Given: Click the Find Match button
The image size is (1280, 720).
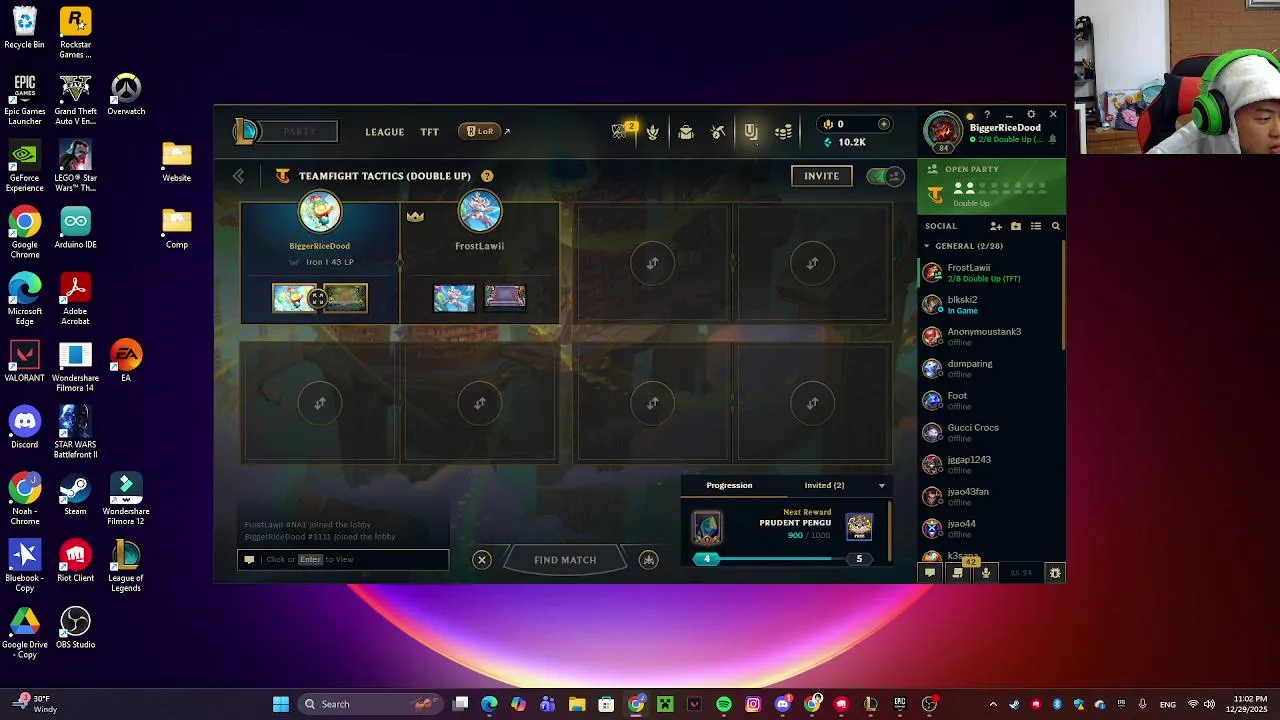Looking at the screenshot, I should (565, 560).
